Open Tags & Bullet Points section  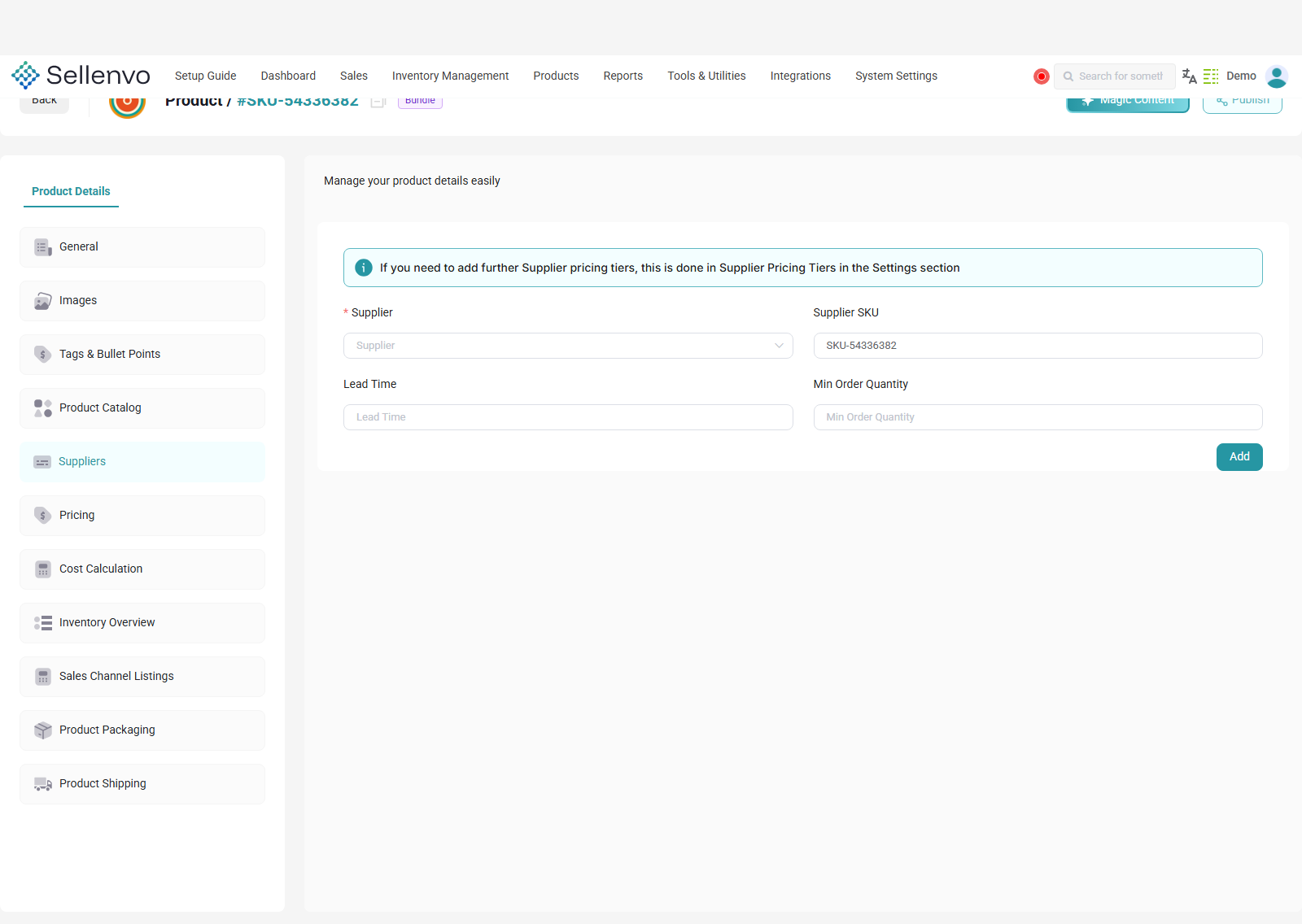pos(142,355)
